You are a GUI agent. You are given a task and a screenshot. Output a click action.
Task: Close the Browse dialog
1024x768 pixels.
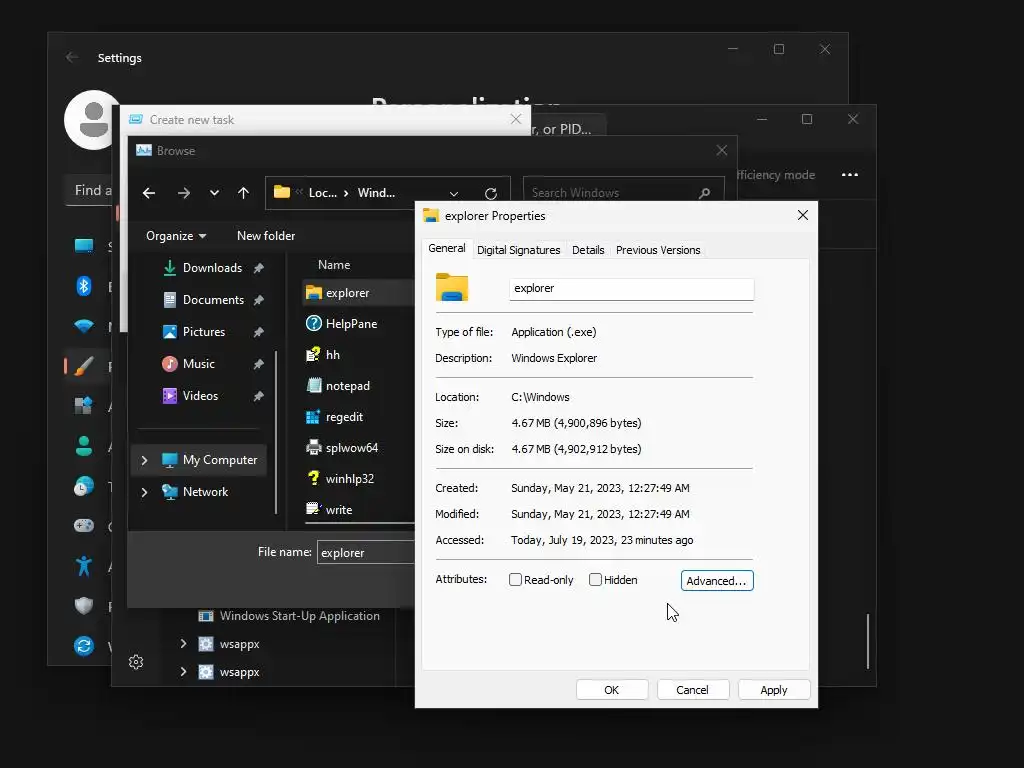722,150
